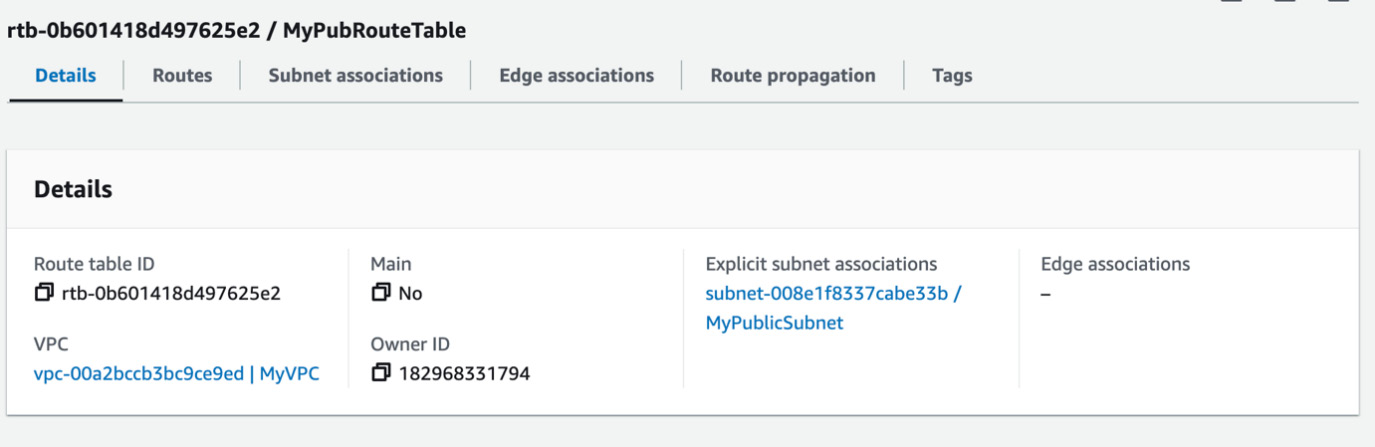Viewport: 1375px width, 447px height.
Task: Click the route table ID text under Route table ID
Action: pyautogui.click(x=171, y=294)
